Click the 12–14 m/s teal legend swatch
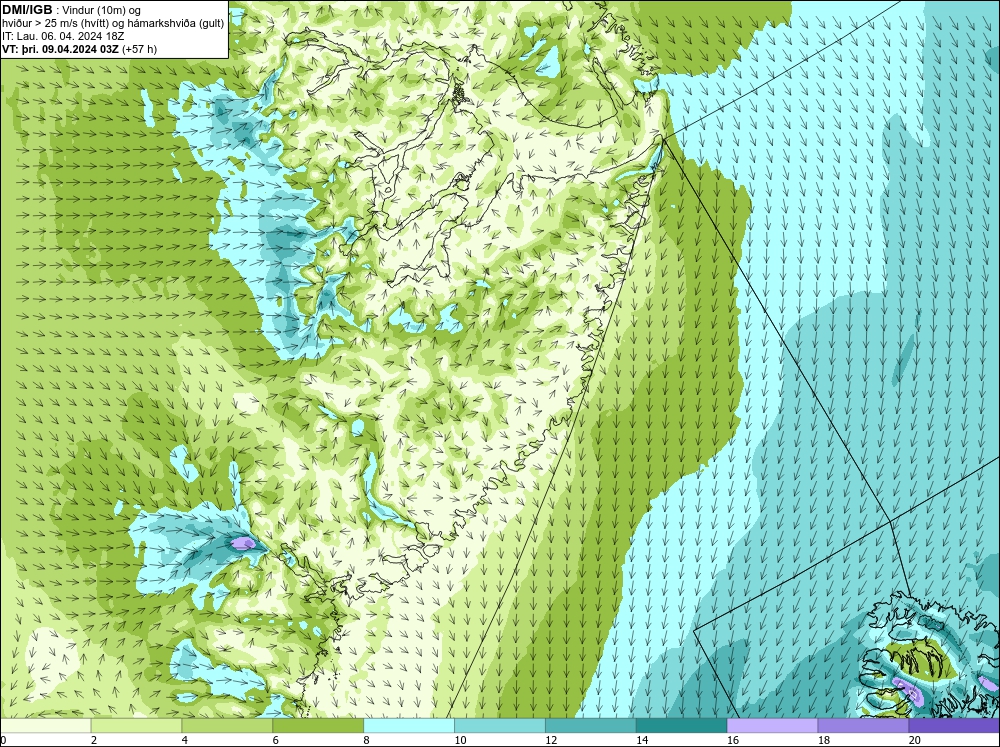 tap(591, 726)
